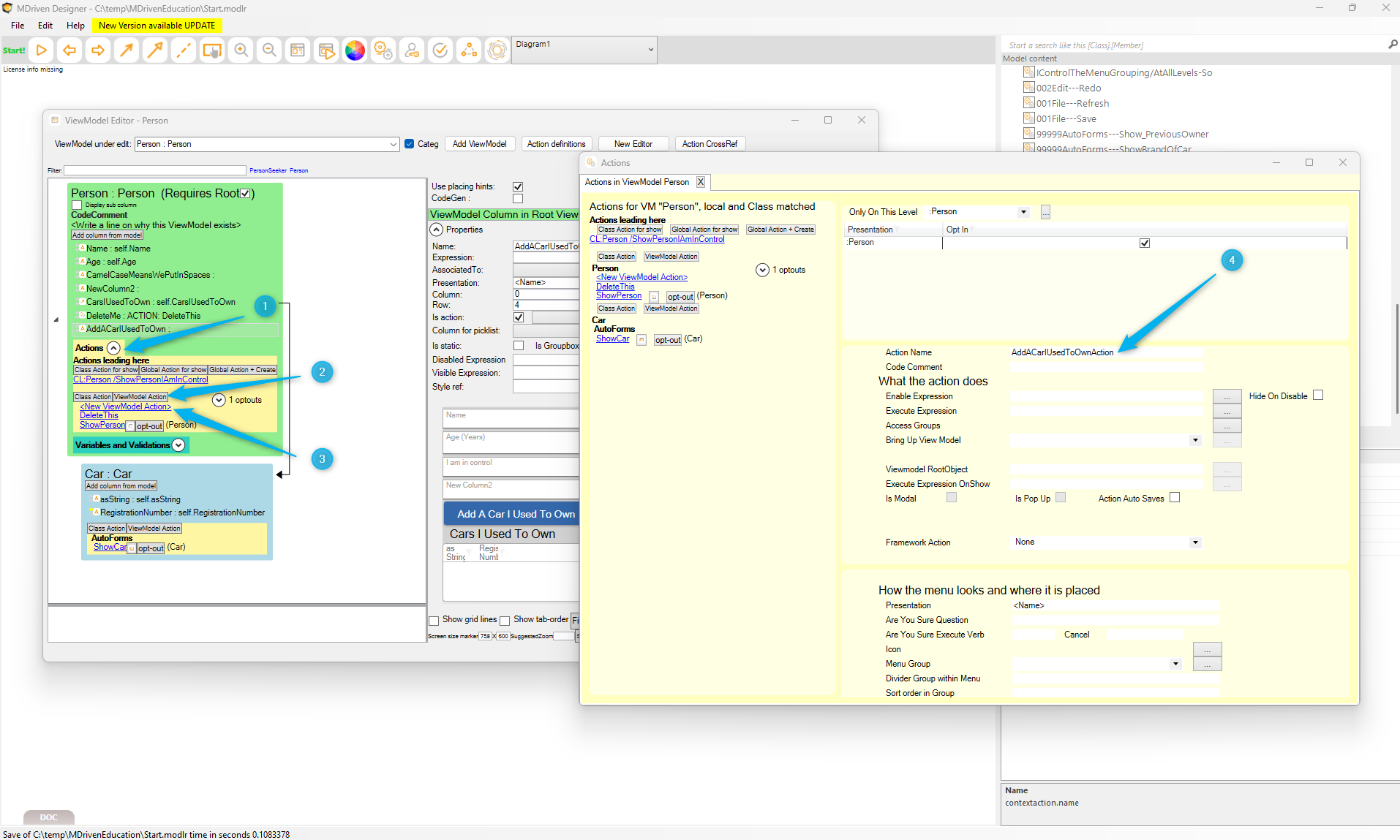The height and width of the screenshot is (840, 1400).
Task: Click the user with key icon
Action: coord(412,50)
